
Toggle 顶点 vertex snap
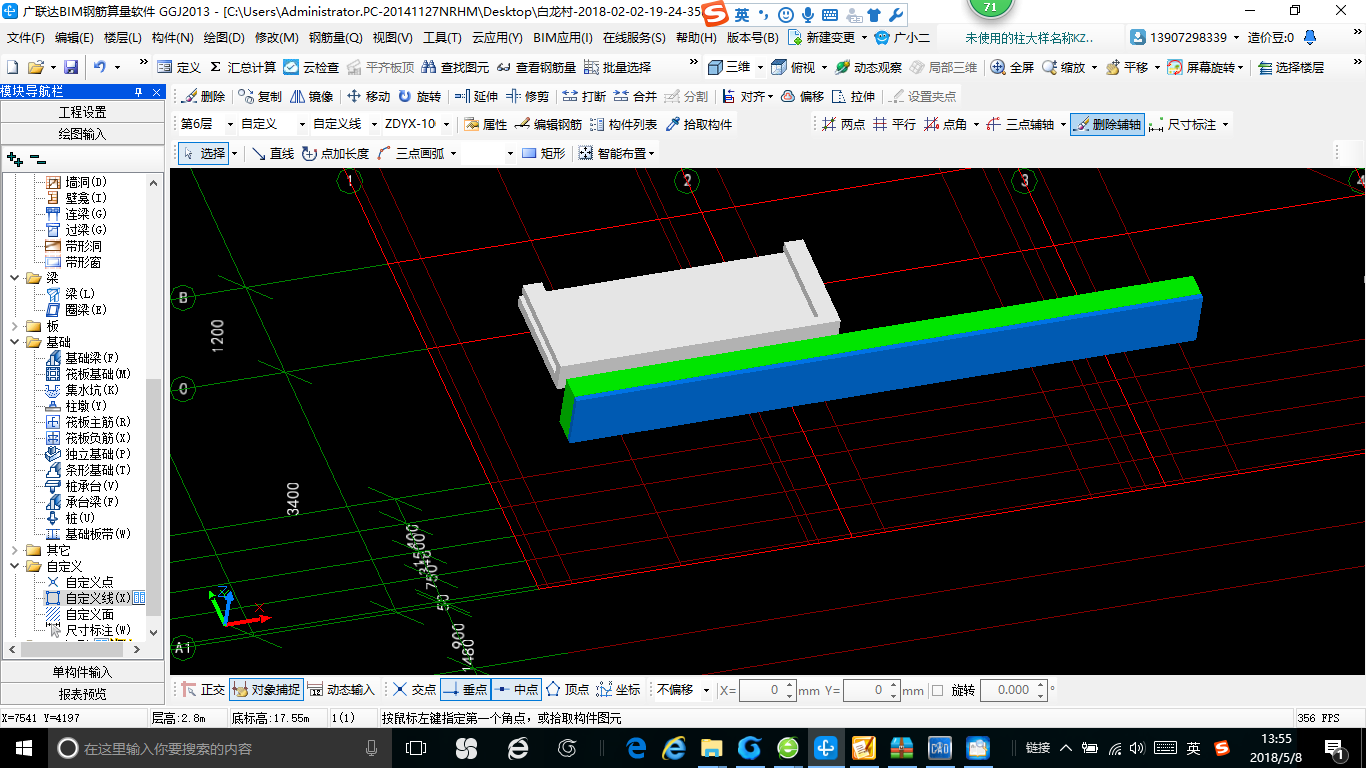(567, 690)
